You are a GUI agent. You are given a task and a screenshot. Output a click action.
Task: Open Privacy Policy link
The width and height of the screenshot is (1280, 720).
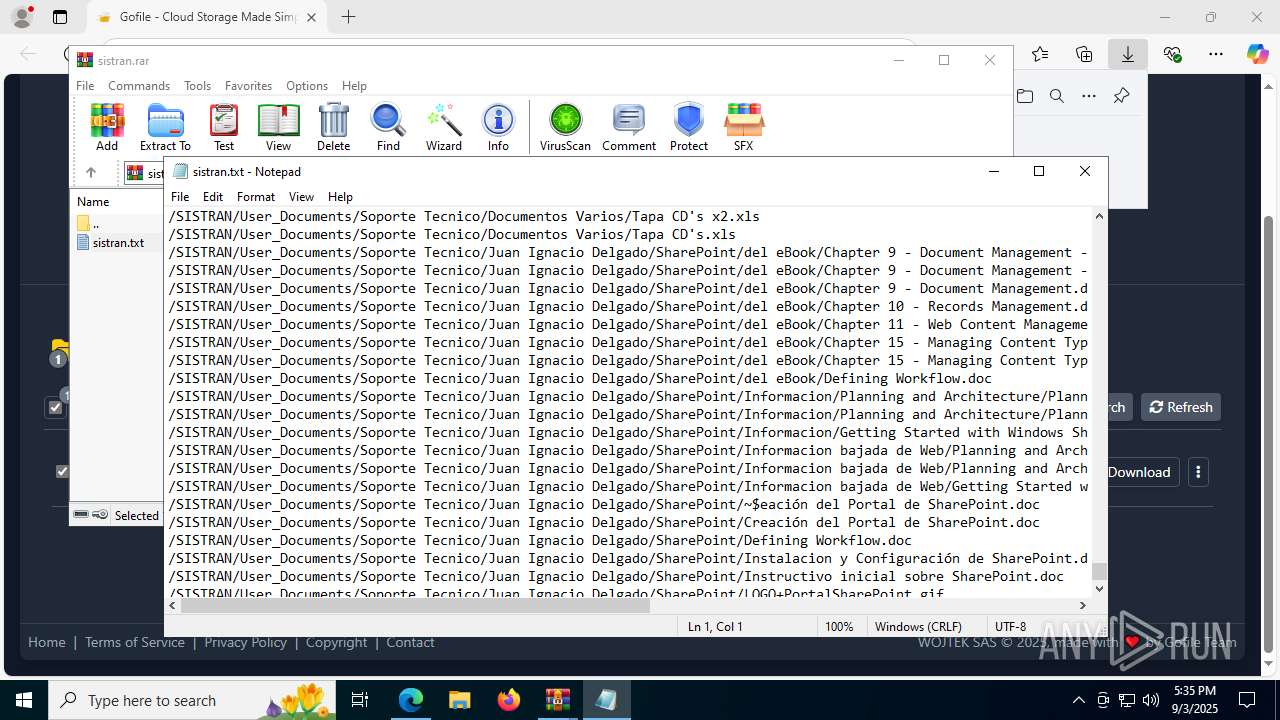[x=245, y=642]
